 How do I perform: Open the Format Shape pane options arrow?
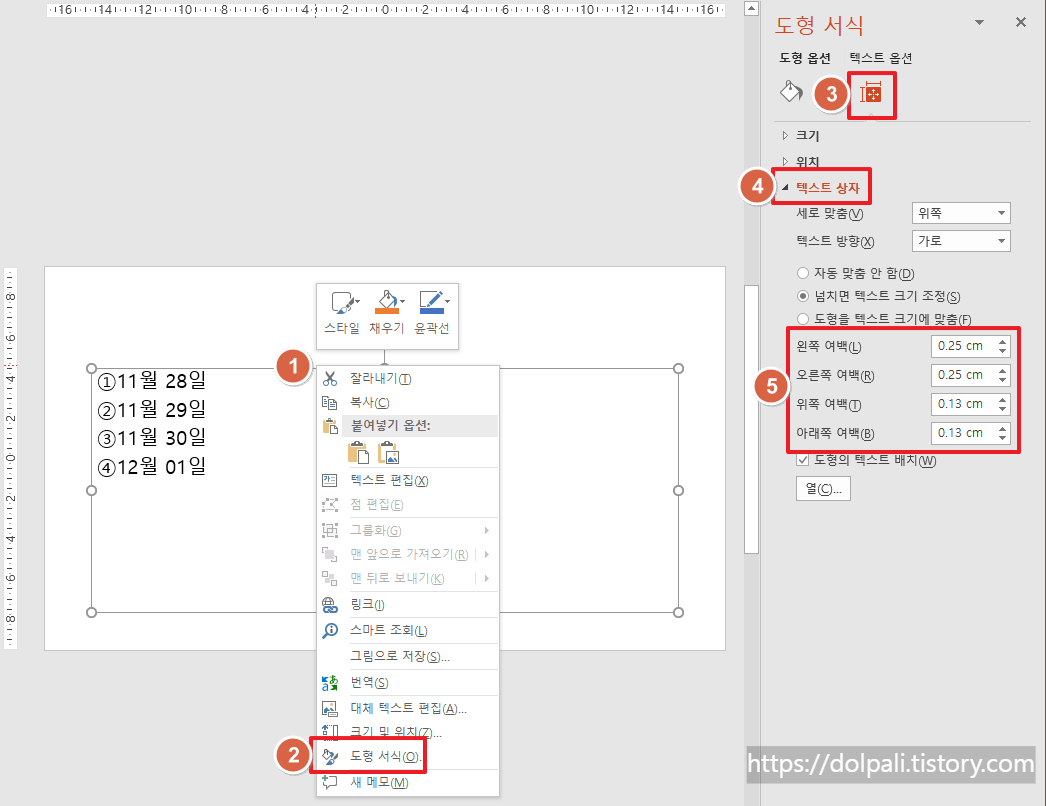[x=979, y=23]
